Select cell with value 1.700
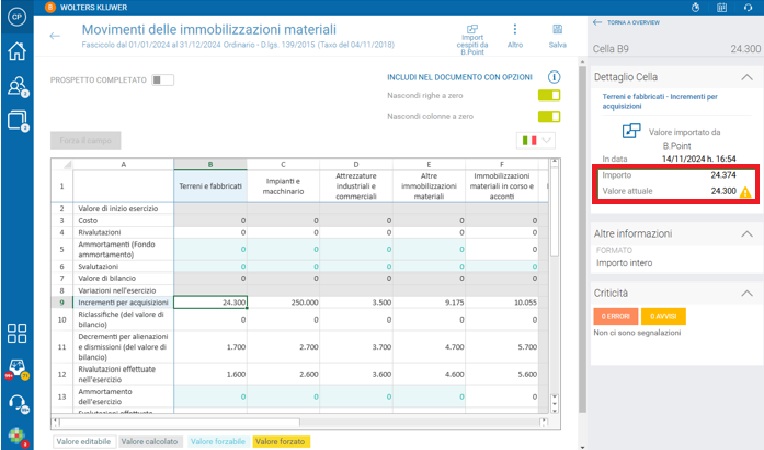 click(210, 347)
